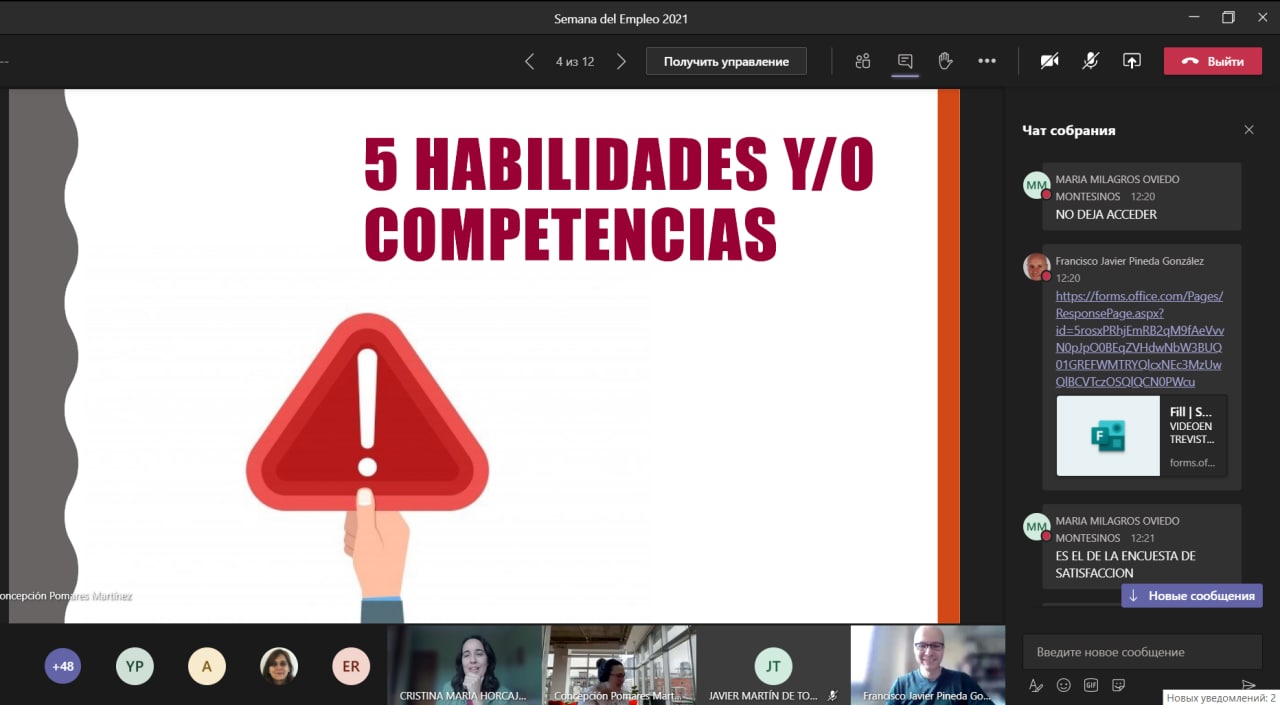Restore down the Teams meeting window
1280x705 pixels.
click(x=1228, y=17)
